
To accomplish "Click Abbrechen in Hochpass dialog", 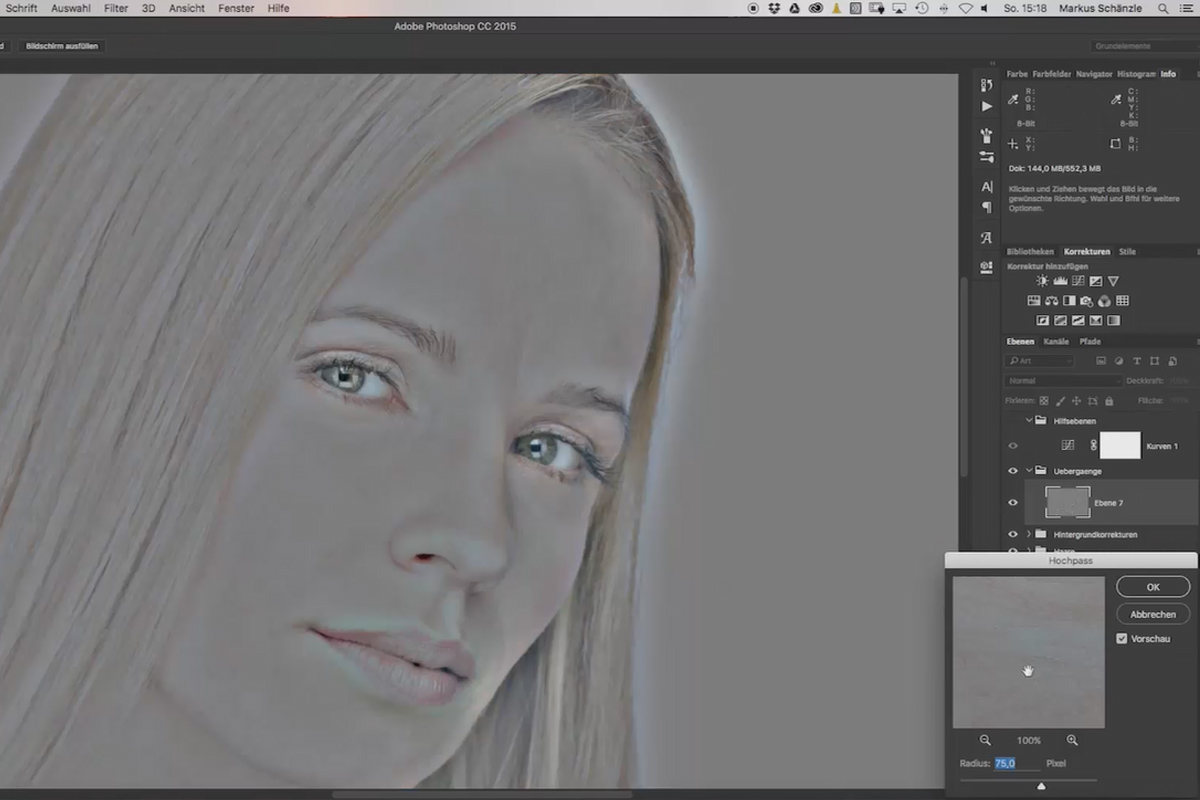I will tap(1153, 614).
